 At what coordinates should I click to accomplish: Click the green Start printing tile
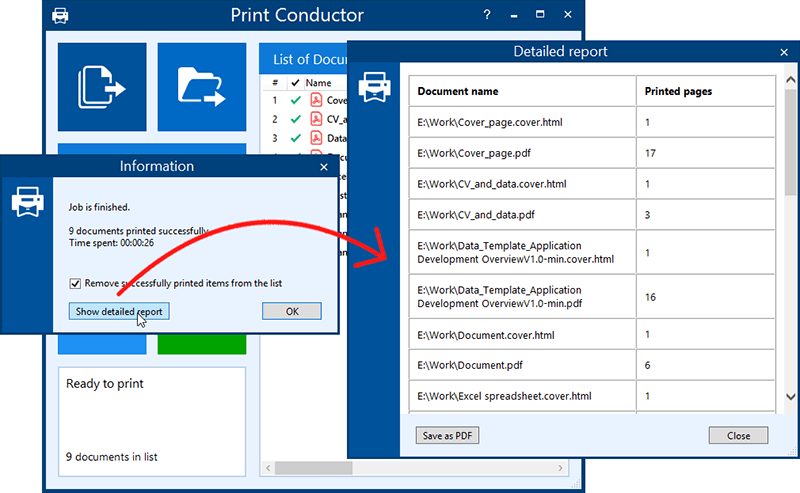tap(202, 344)
